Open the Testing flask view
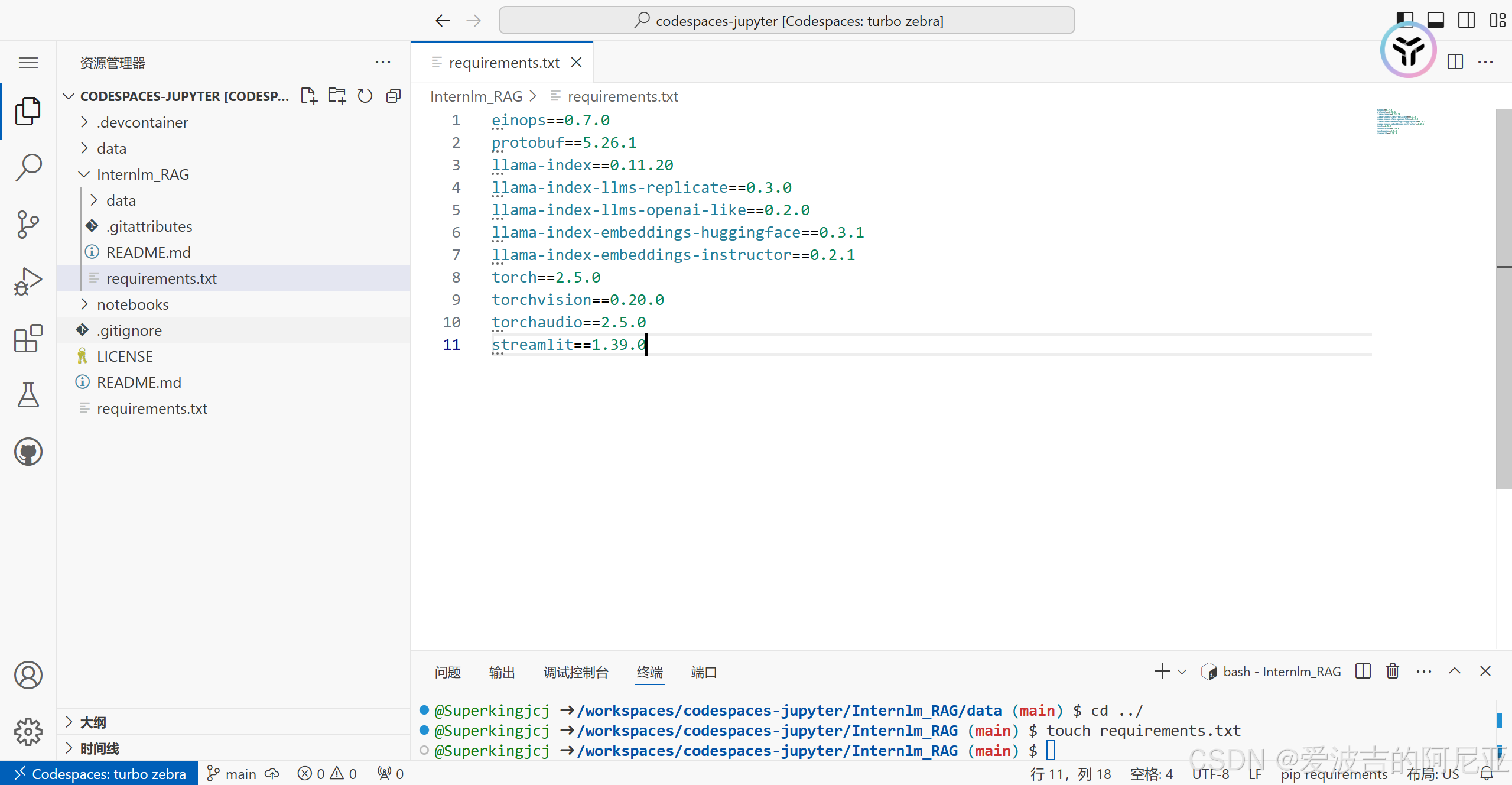This screenshot has height=785, width=1512. click(x=28, y=395)
